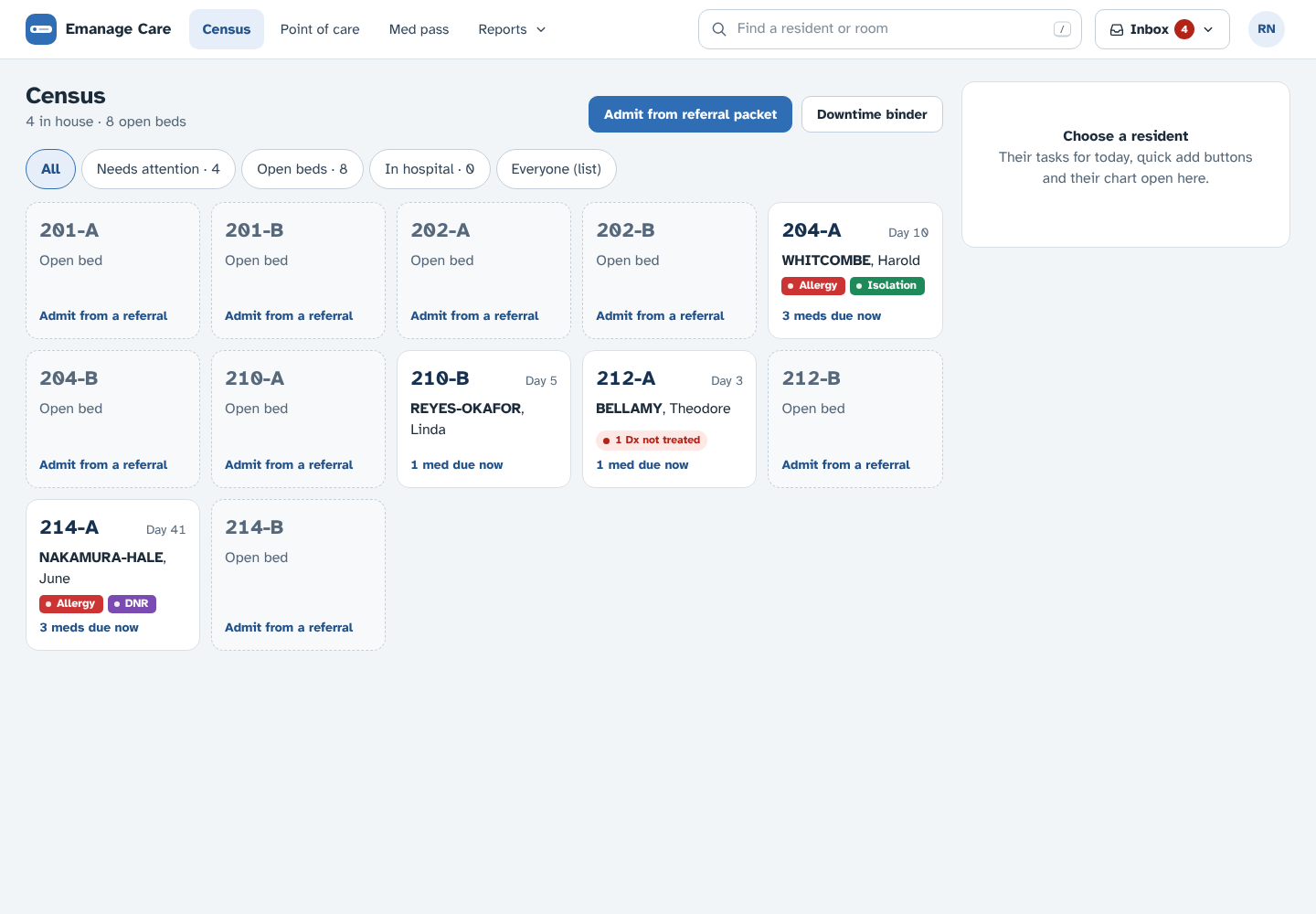Click the search magnifier icon
Viewport: 1316px width, 914px height.
pos(719,29)
